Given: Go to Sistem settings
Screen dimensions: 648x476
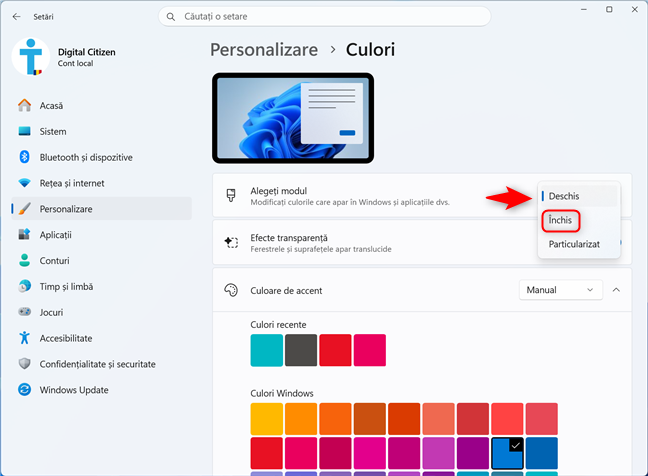Looking at the screenshot, I should point(102,131).
